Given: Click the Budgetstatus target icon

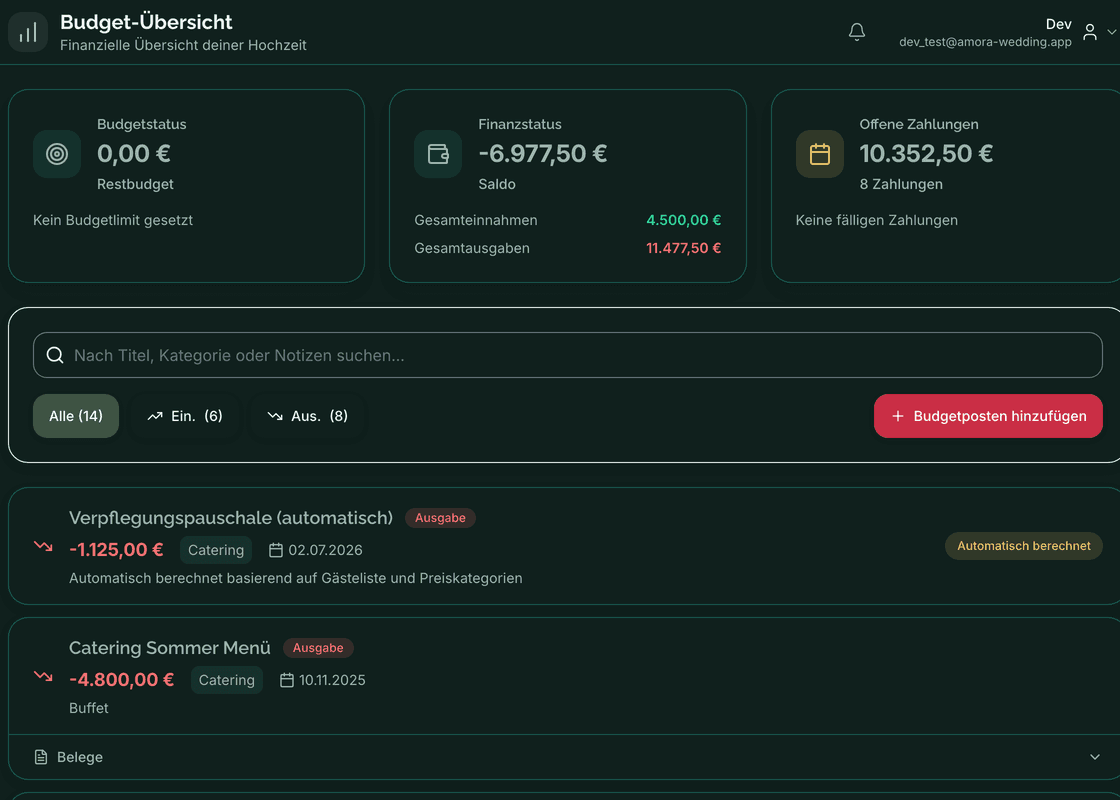Looking at the screenshot, I should [56, 154].
